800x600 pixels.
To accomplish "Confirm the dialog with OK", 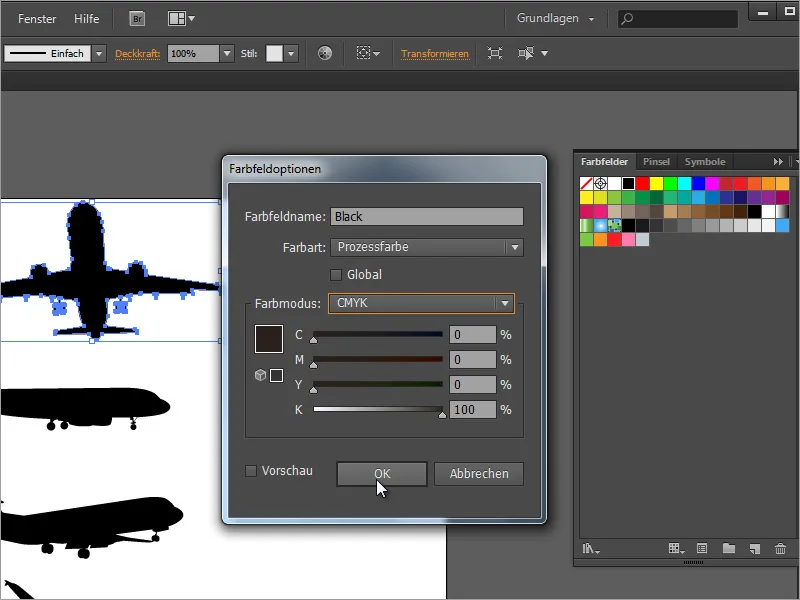I will click(382, 474).
